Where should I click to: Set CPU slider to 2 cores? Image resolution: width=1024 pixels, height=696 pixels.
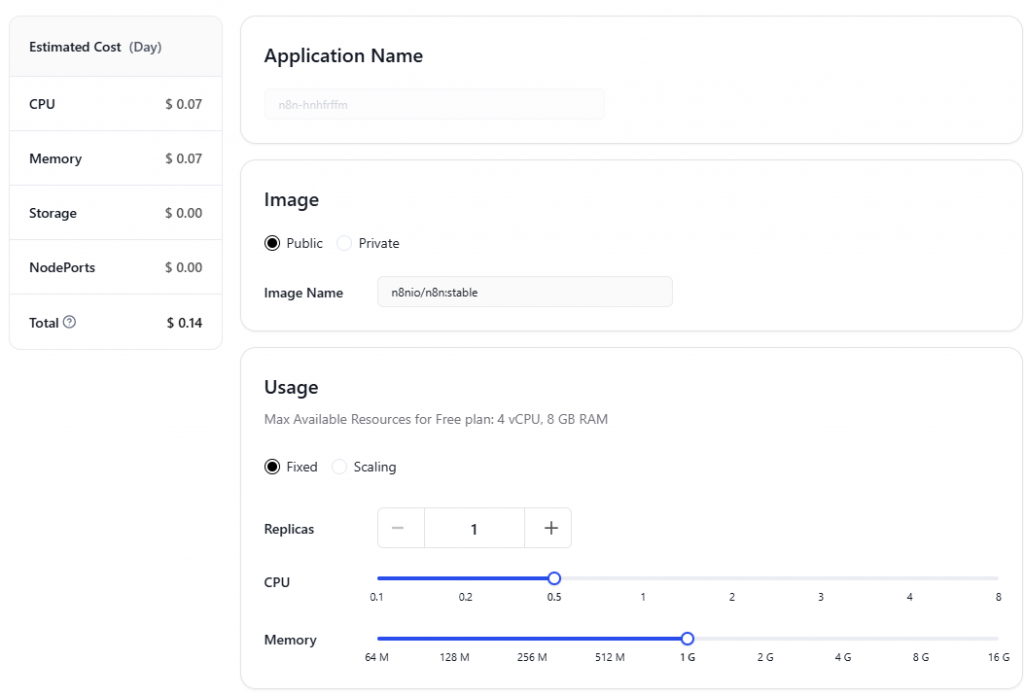pyautogui.click(x=732, y=578)
